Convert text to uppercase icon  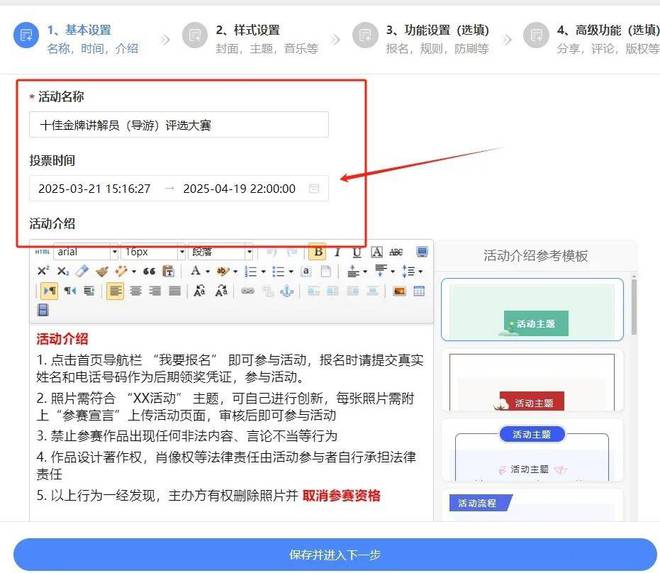tap(200, 290)
